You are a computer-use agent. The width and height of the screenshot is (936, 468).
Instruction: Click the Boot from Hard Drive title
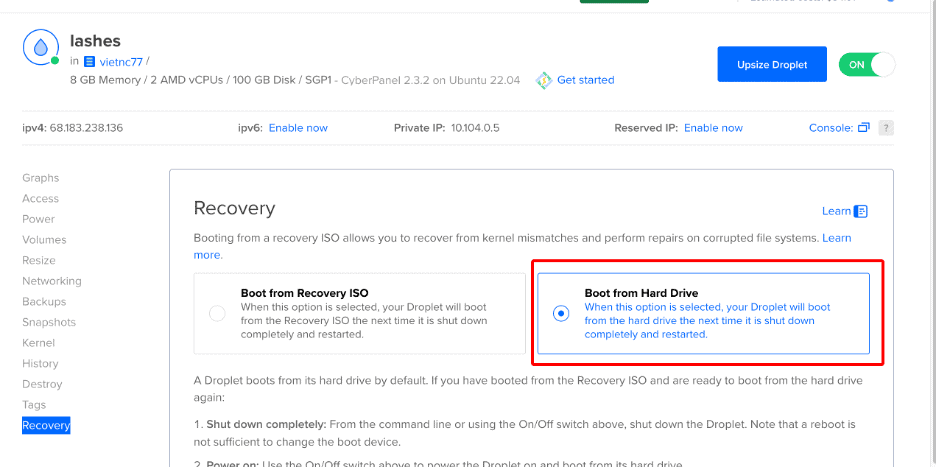(x=641, y=293)
